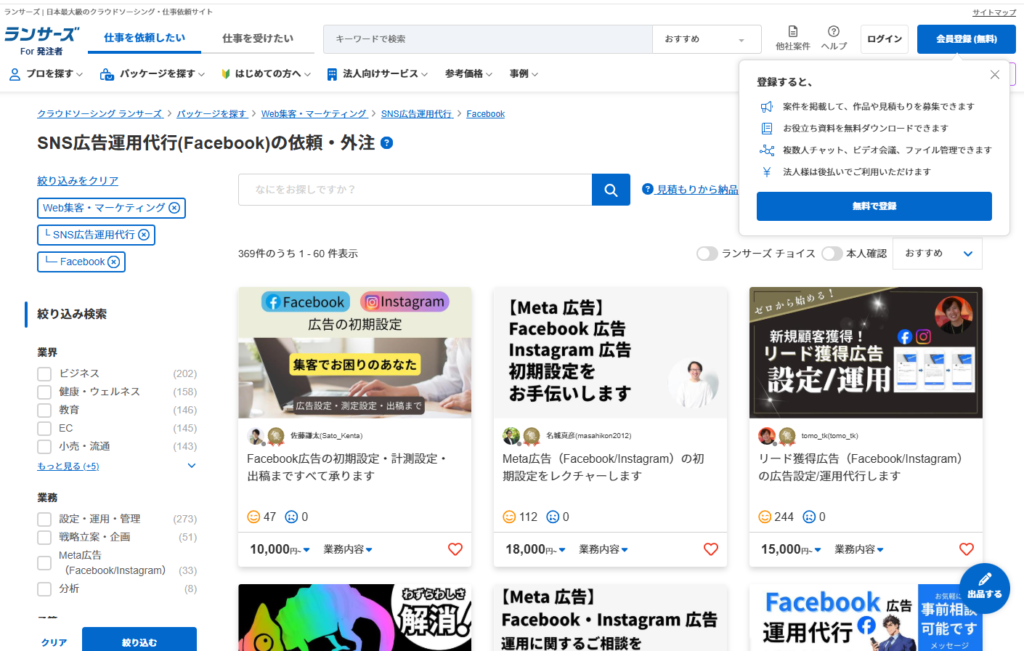Toggle the 本人確認 switch
Viewport: 1024px width, 651px height.
click(x=832, y=253)
